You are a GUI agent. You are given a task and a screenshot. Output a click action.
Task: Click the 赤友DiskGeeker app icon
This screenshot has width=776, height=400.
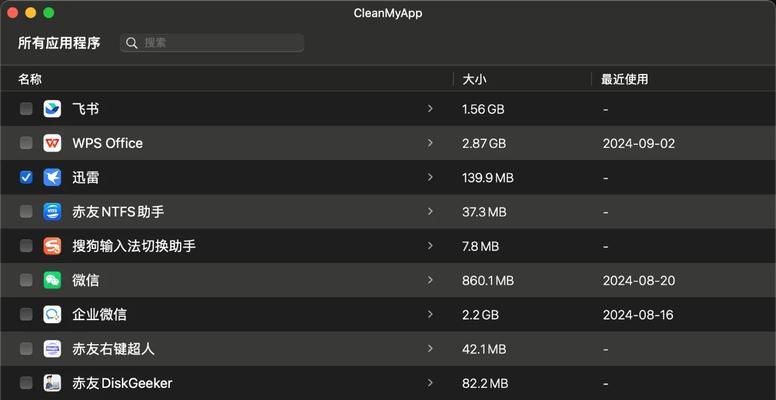(52, 383)
